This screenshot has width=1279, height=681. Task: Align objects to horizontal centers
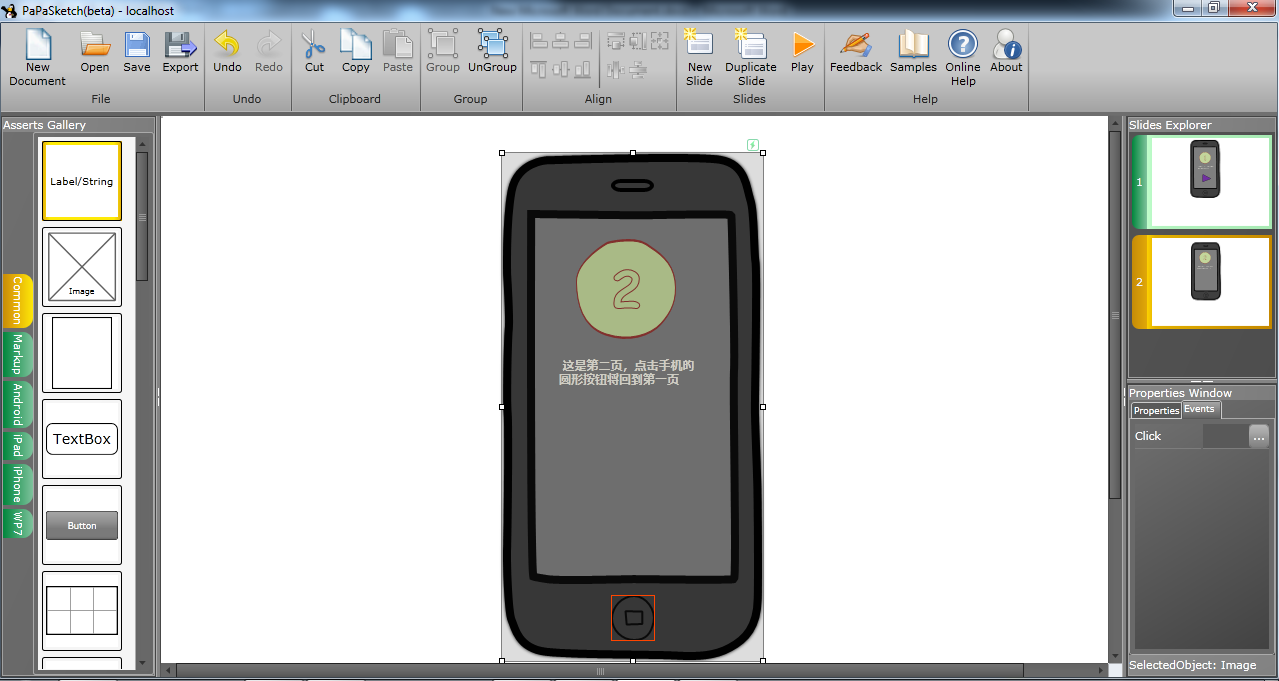561,41
